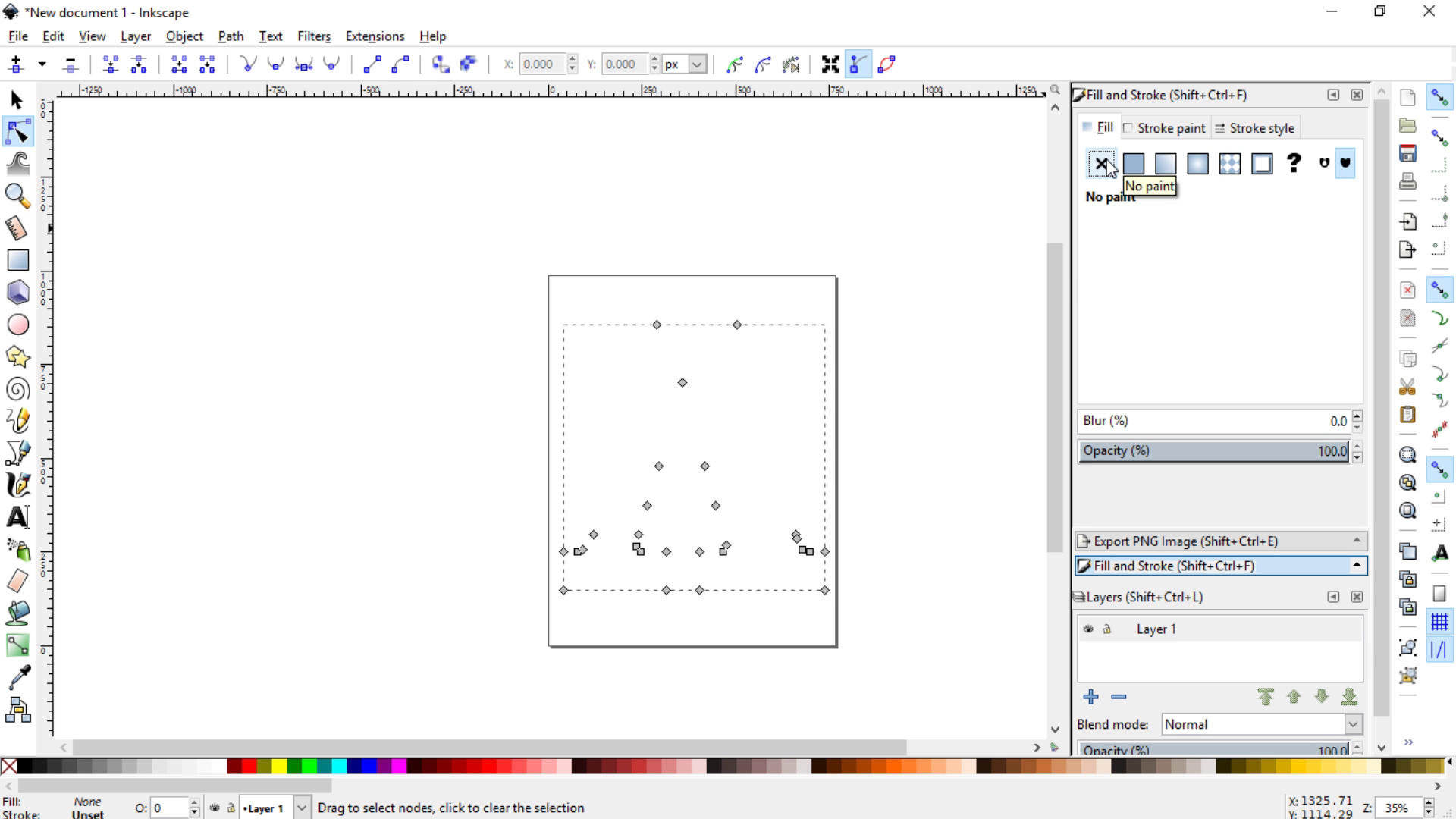Screen dimensions: 1456x819
Task: Select the Zoom tool
Action: 17,196
